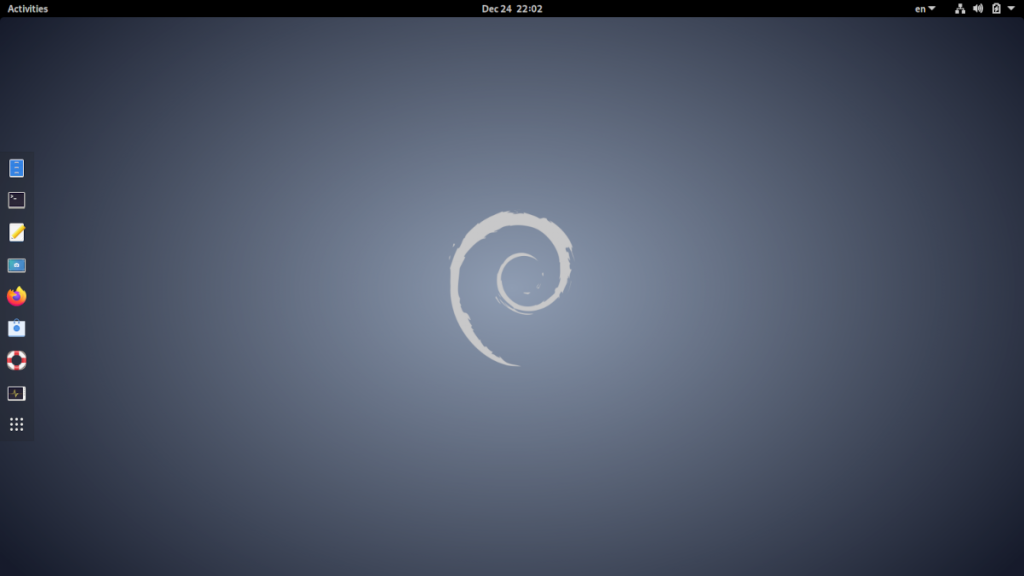
Task: Open the blue notes app at top of dock
Action: [x=16, y=167]
